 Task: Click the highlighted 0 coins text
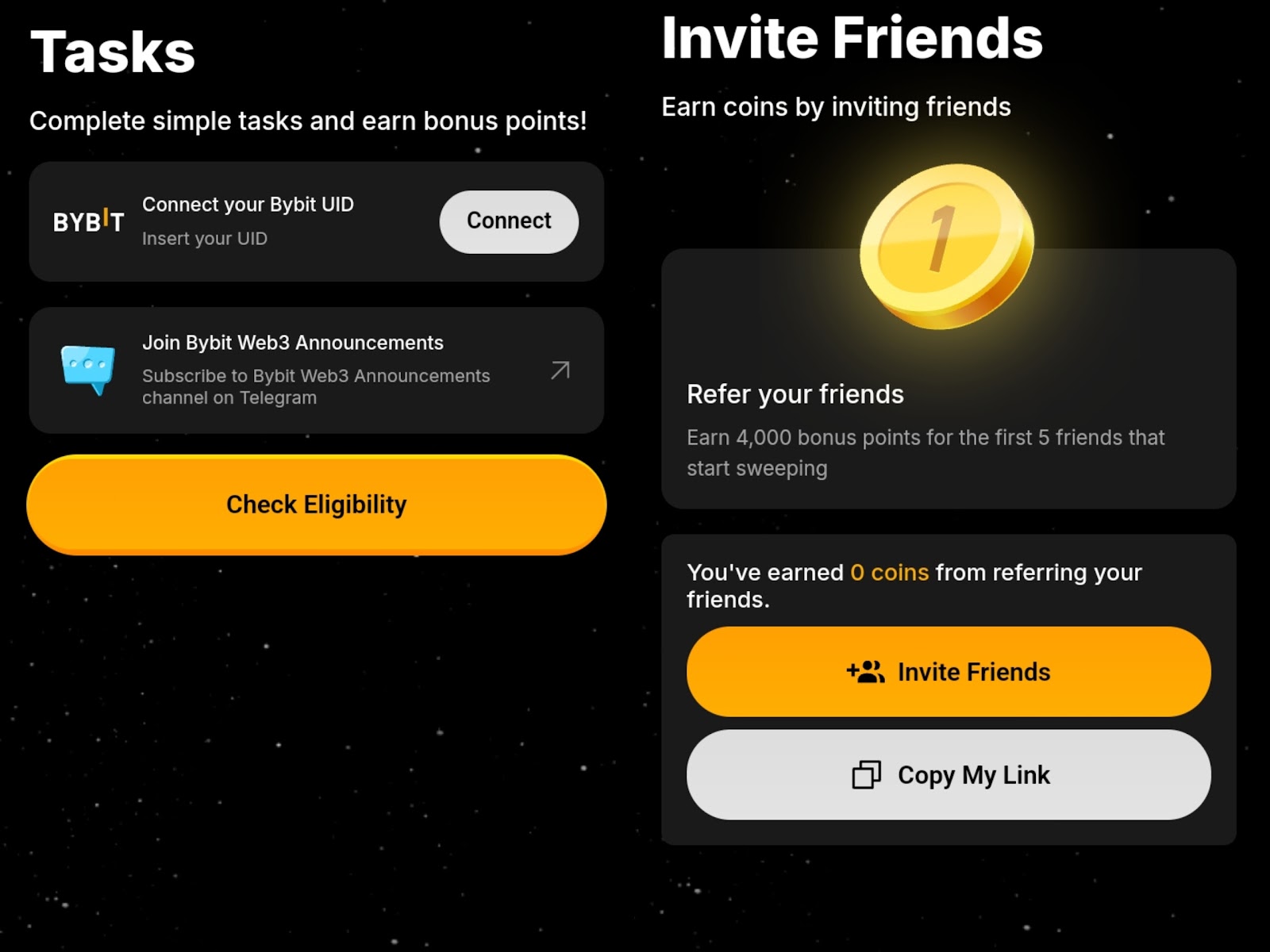[x=889, y=573]
